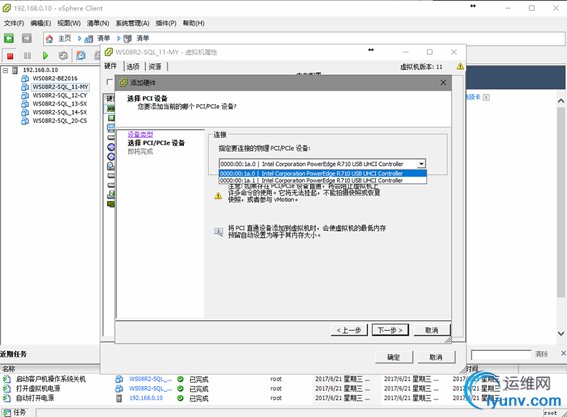Viewport: 567px width, 417px height.
Task: Click the 任务 status bar icon
Action: pyautogui.click(x=7, y=413)
